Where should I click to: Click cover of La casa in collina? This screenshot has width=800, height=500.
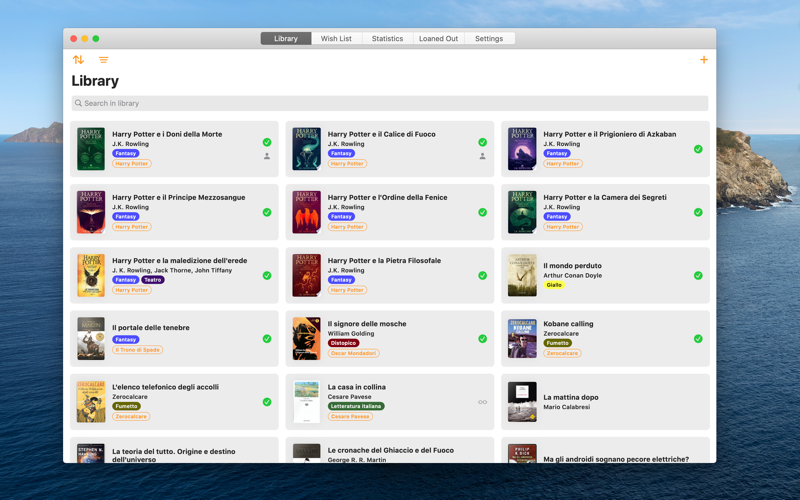coord(307,402)
